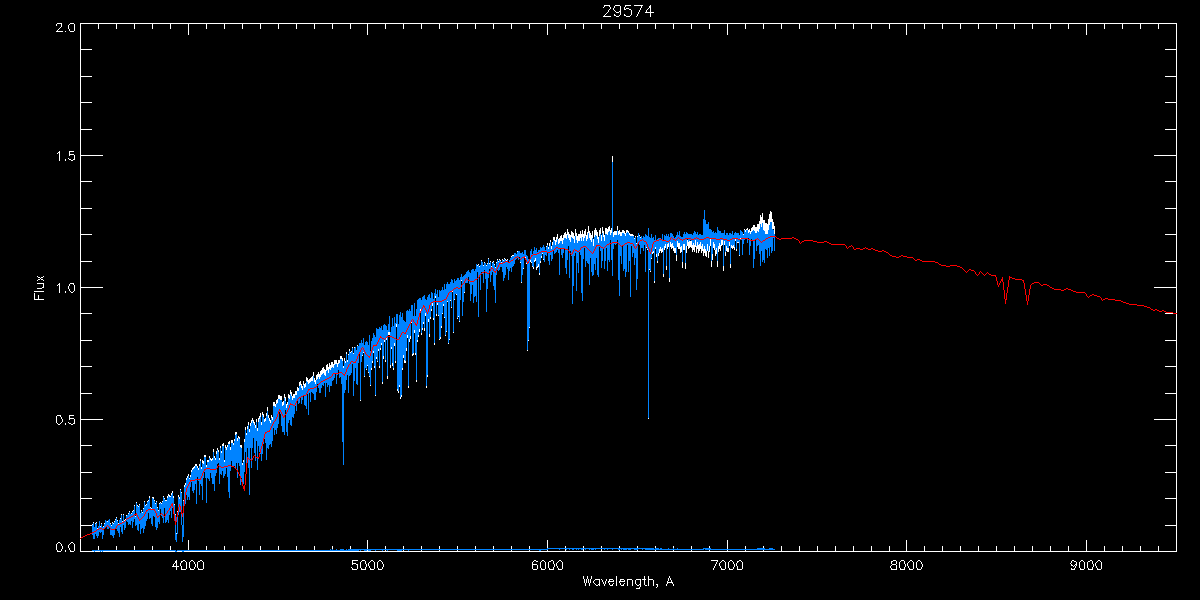
Task: Click the 1.0 flux tick label
Action: pos(65,288)
